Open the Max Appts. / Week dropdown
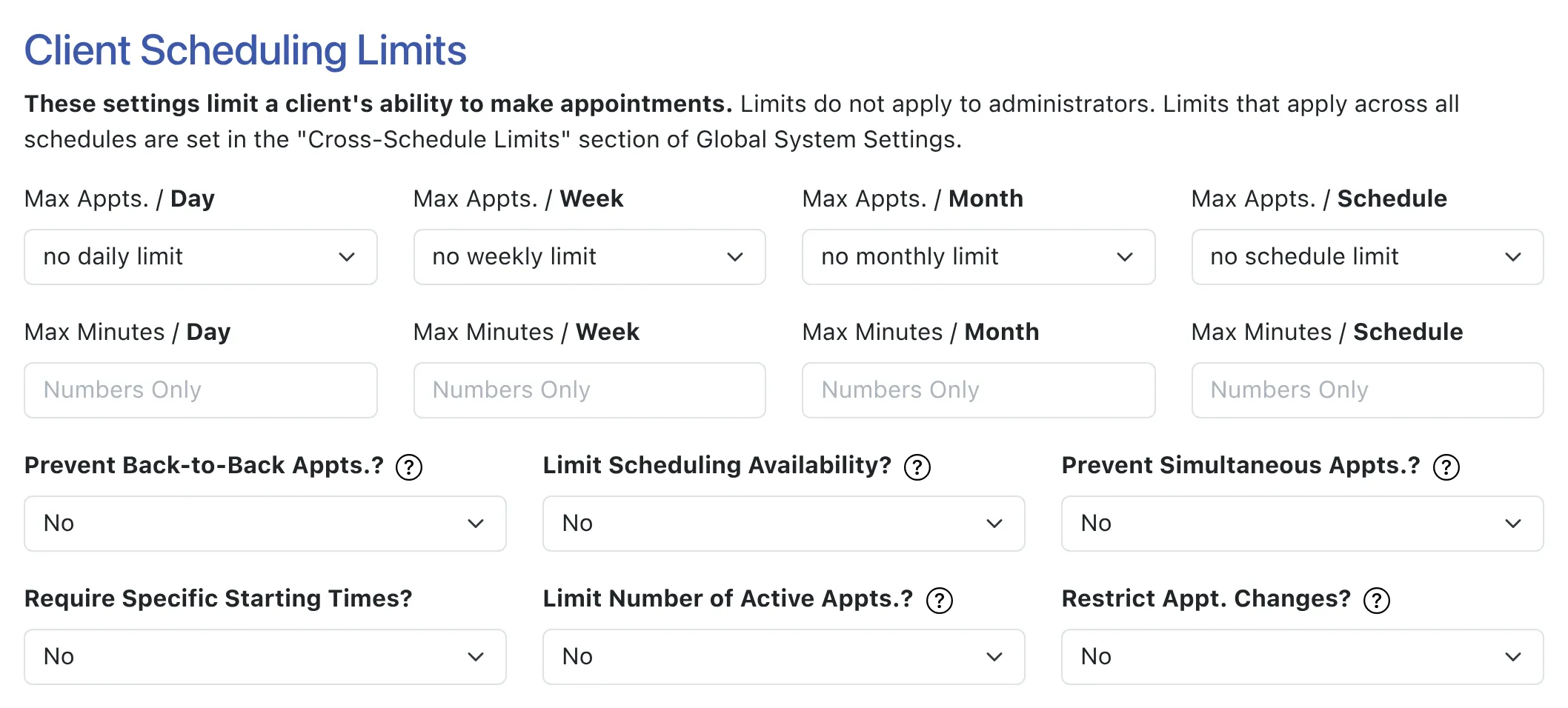The image size is (1568, 708). point(590,257)
